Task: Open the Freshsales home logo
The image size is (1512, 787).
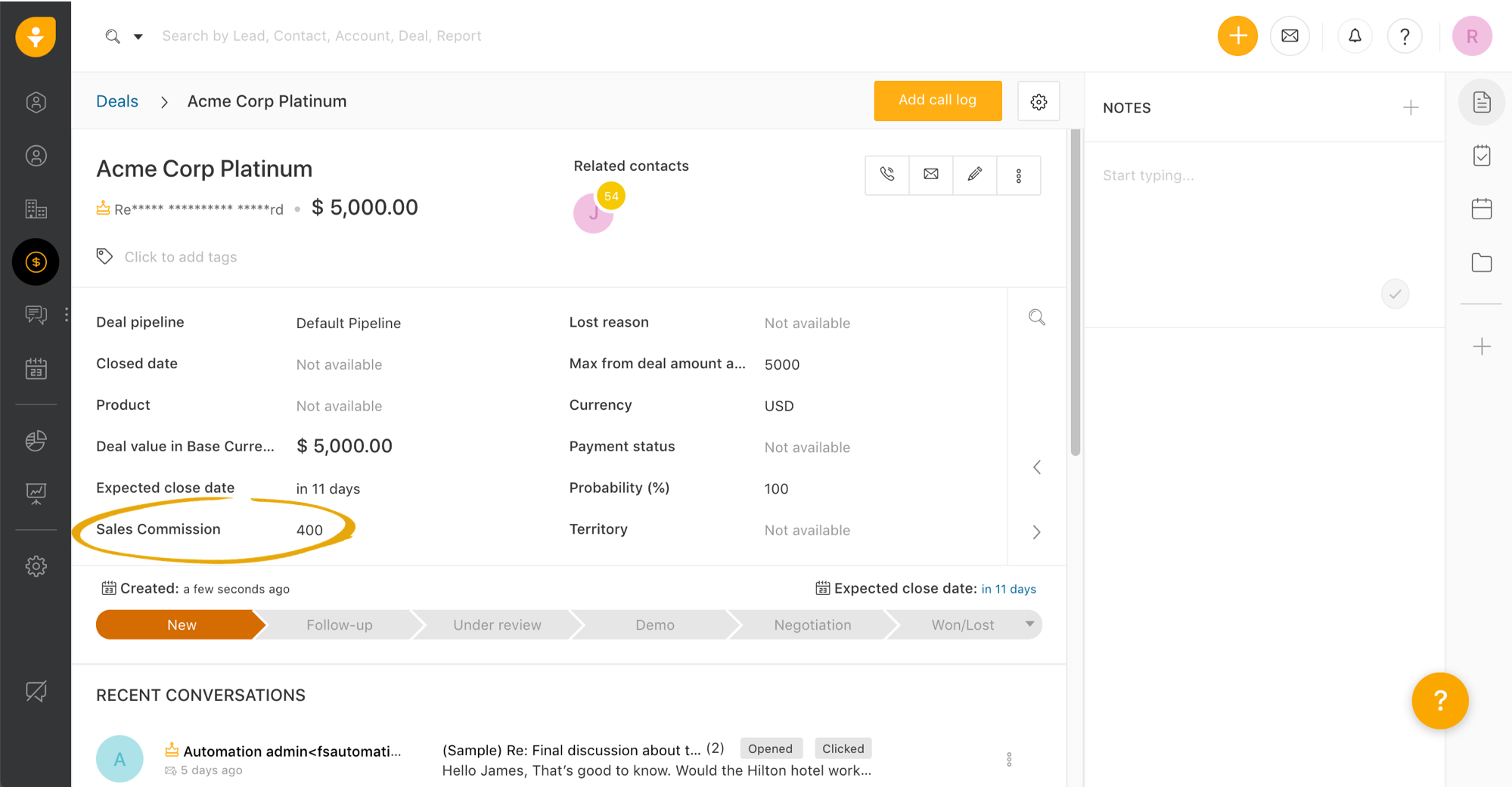Action: pos(36,36)
